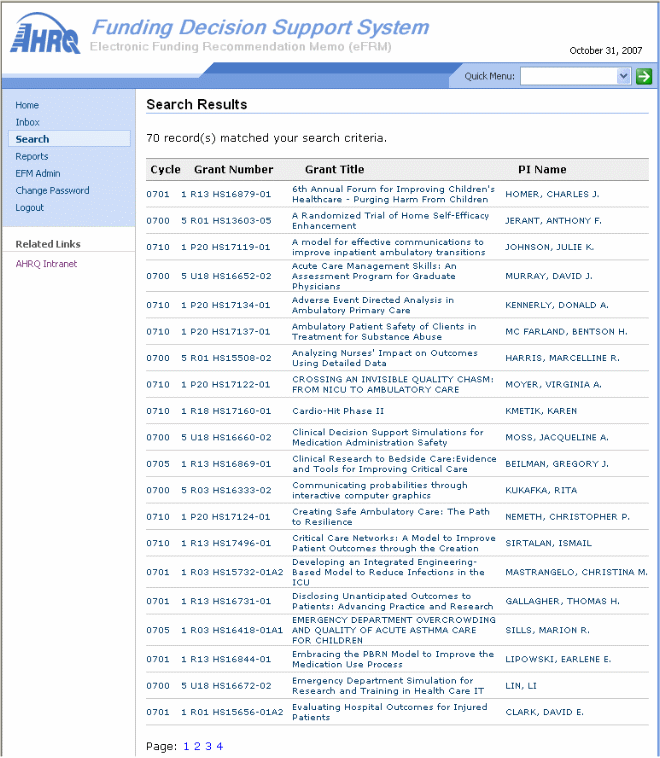Viewport: 660px width, 758px height.
Task: Open grant 5 U18 HS16660-02
Action: click(226, 437)
